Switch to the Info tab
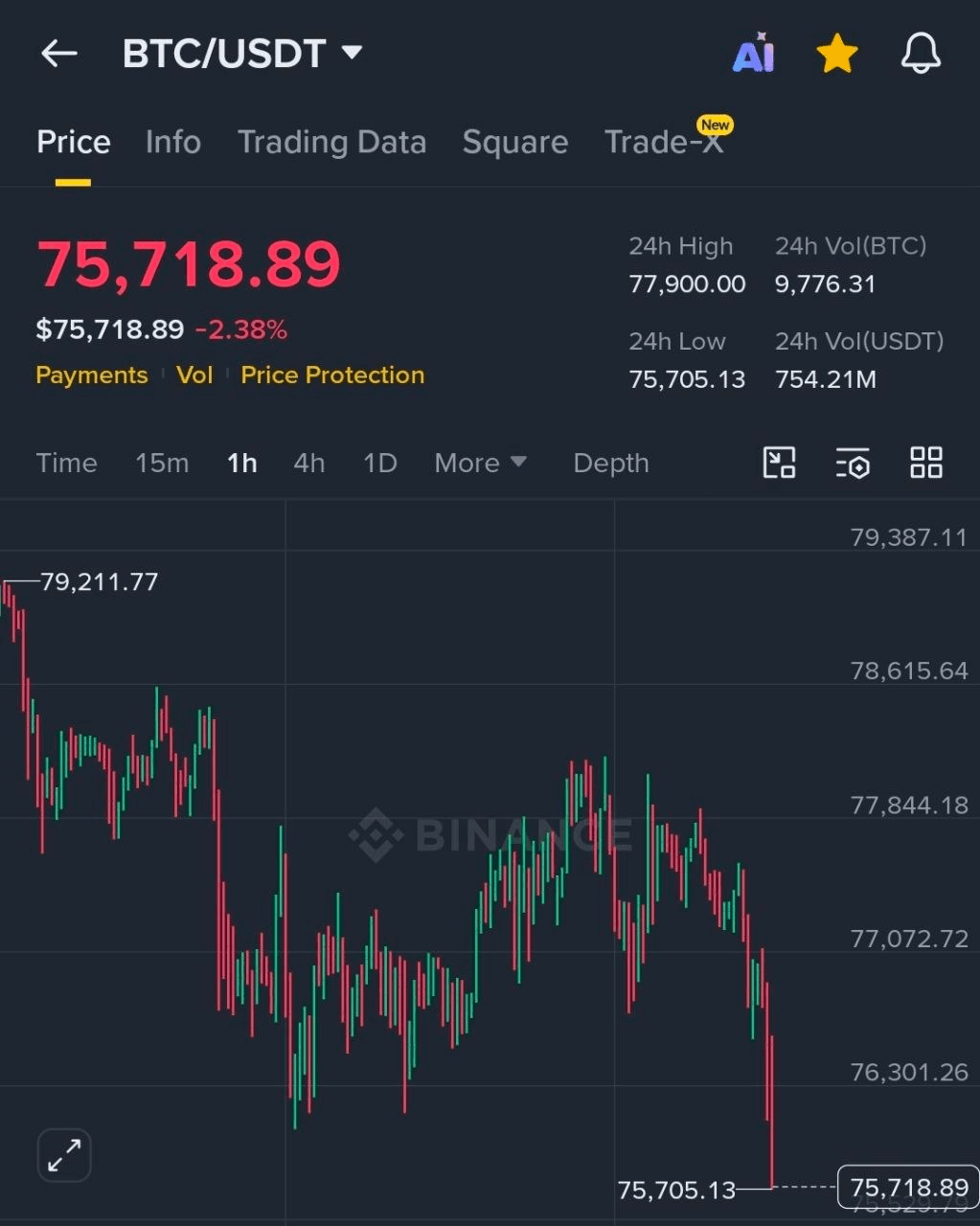The image size is (980, 1226). 173,142
